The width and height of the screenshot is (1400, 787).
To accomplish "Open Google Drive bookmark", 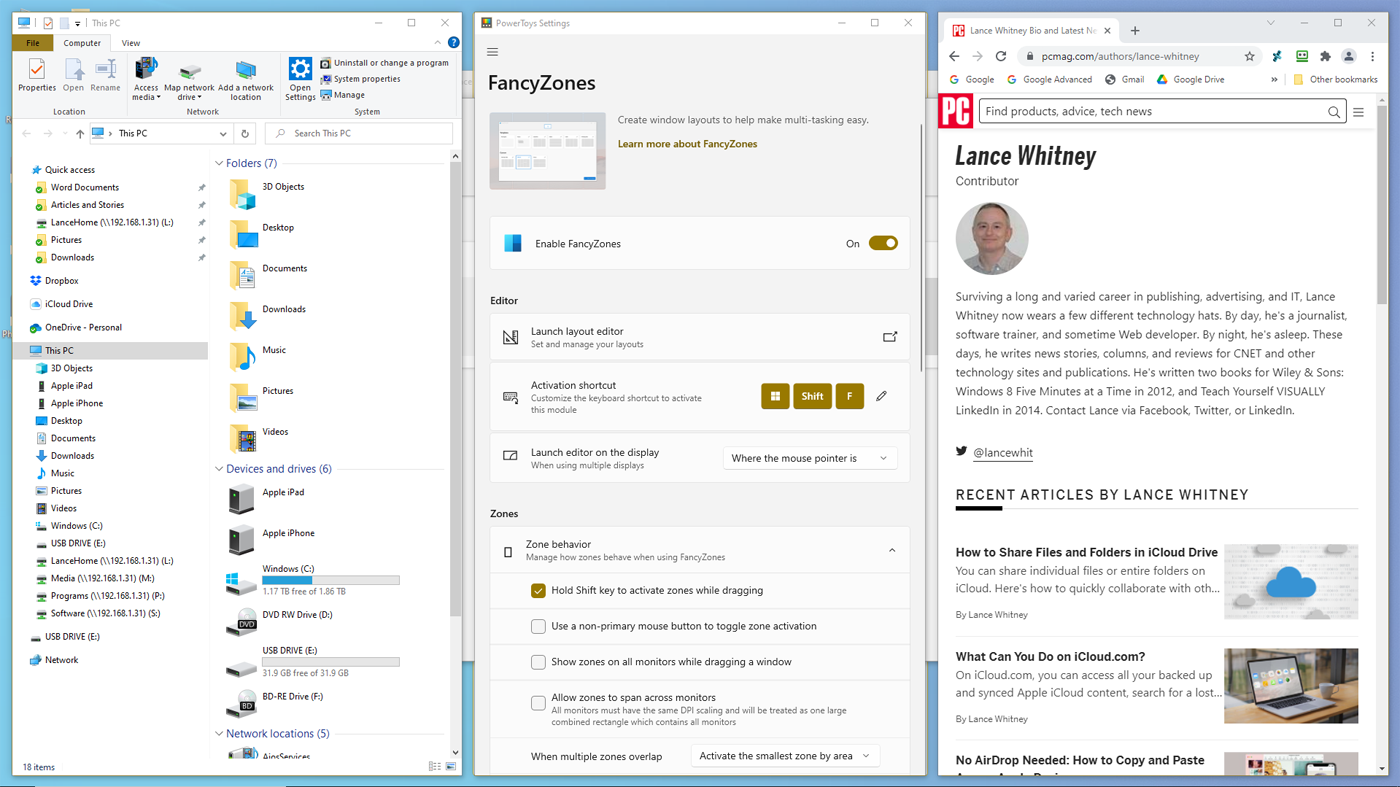I will tap(1190, 80).
